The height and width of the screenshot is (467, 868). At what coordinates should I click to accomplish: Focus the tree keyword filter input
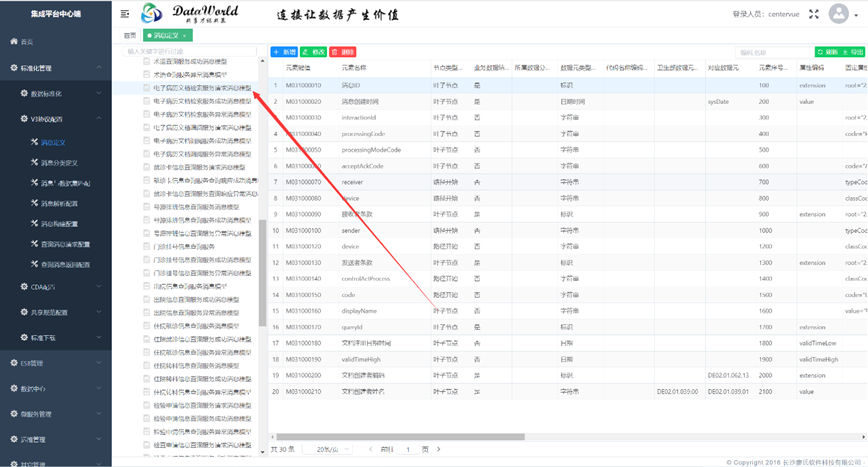coord(189,51)
